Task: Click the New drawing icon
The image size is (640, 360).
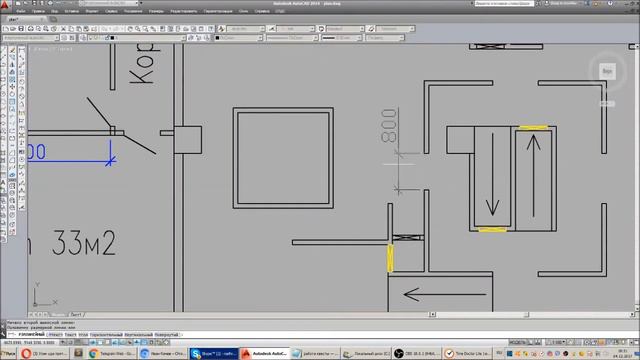Action: point(5,29)
